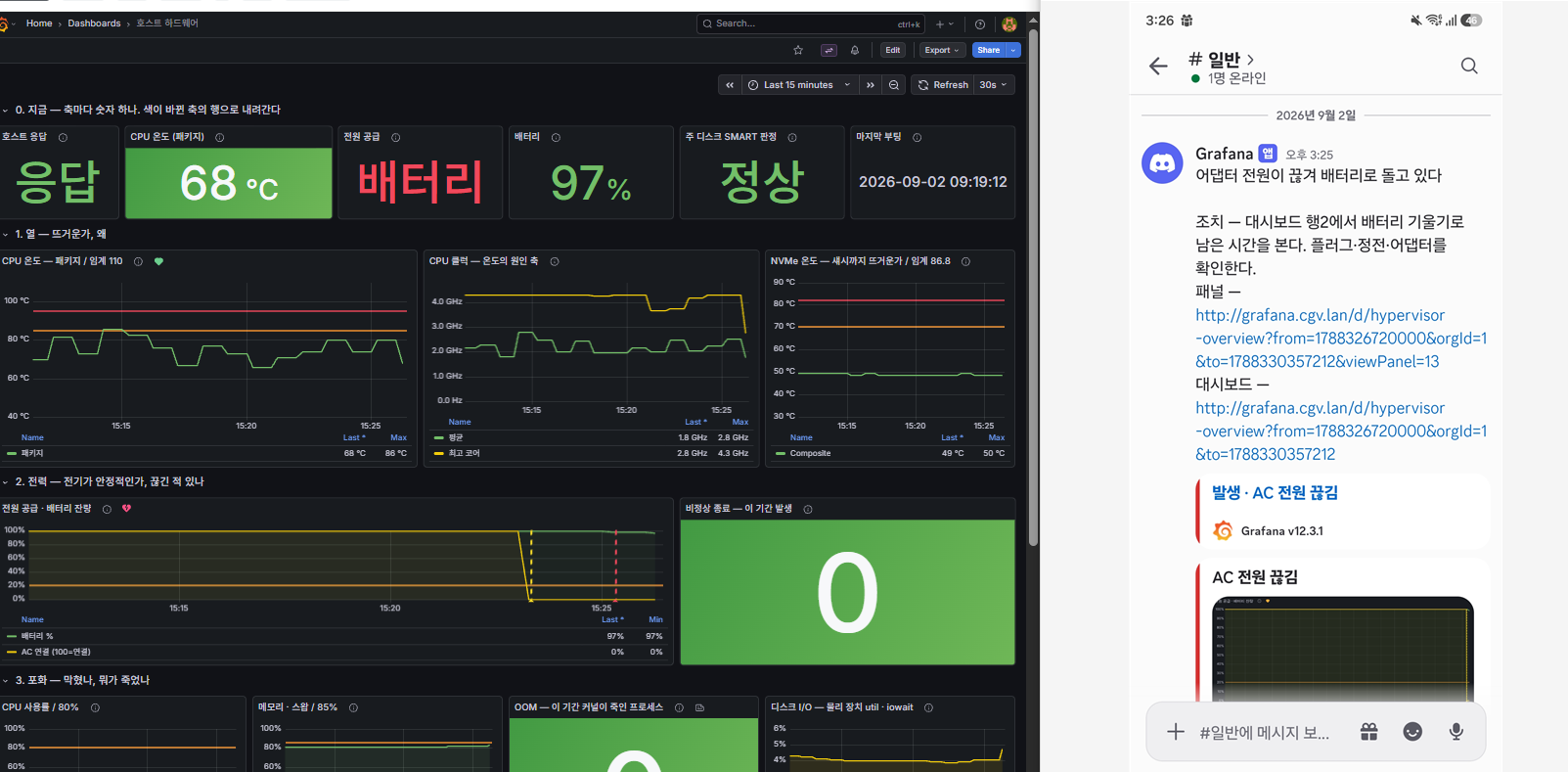Click info icon on 비정상 종료 panel
The image size is (1568, 772).
[808, 509]
